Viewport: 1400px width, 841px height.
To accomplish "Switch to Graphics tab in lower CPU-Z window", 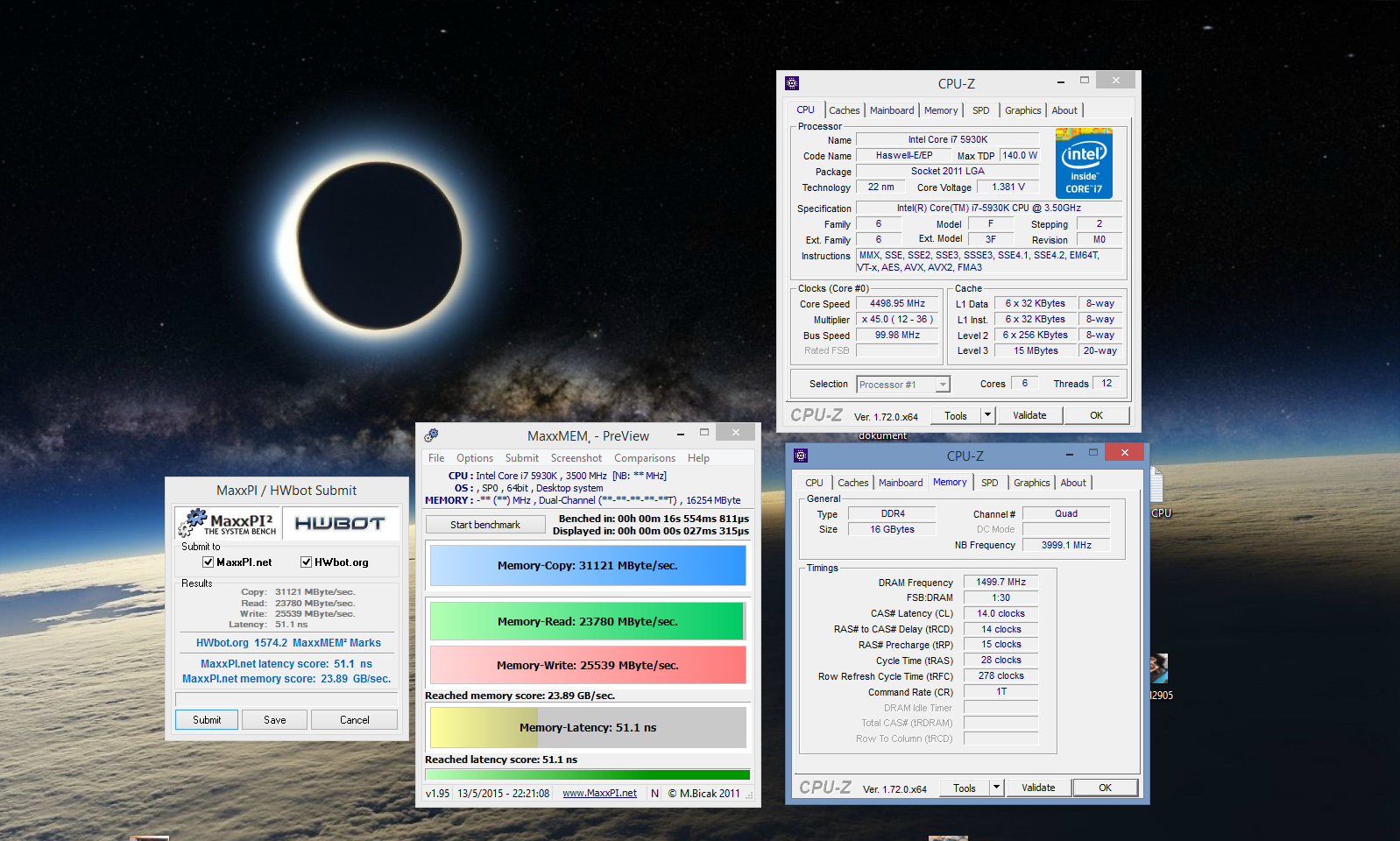I will point(1032,483).
